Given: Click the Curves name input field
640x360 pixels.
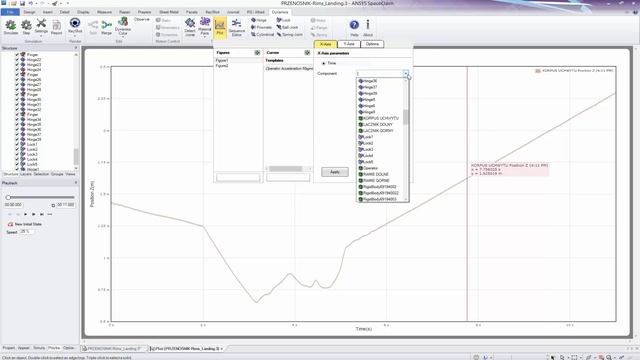Looking at the screenshot, I should pyautogui.click(x=288, y=178).
